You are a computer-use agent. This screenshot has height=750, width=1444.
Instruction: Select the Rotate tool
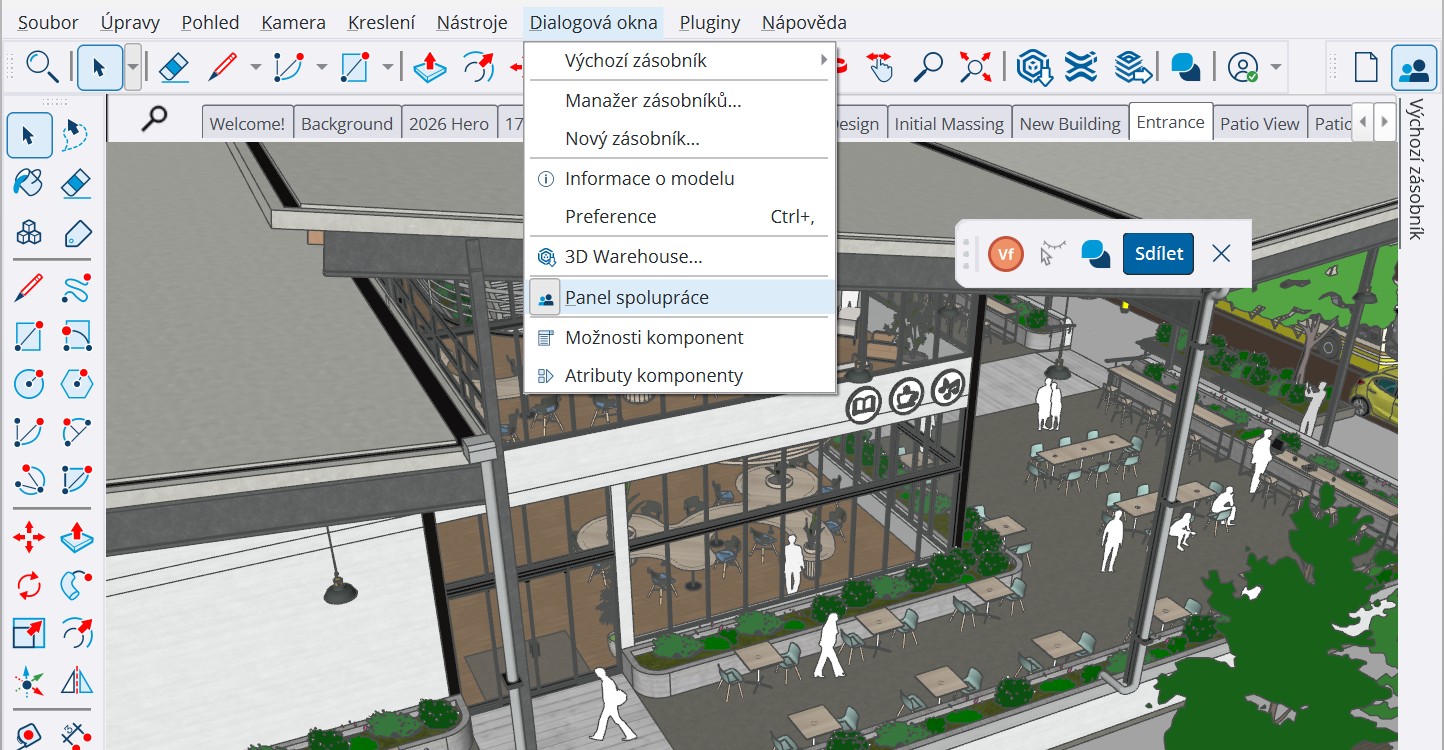click(29, 584)
